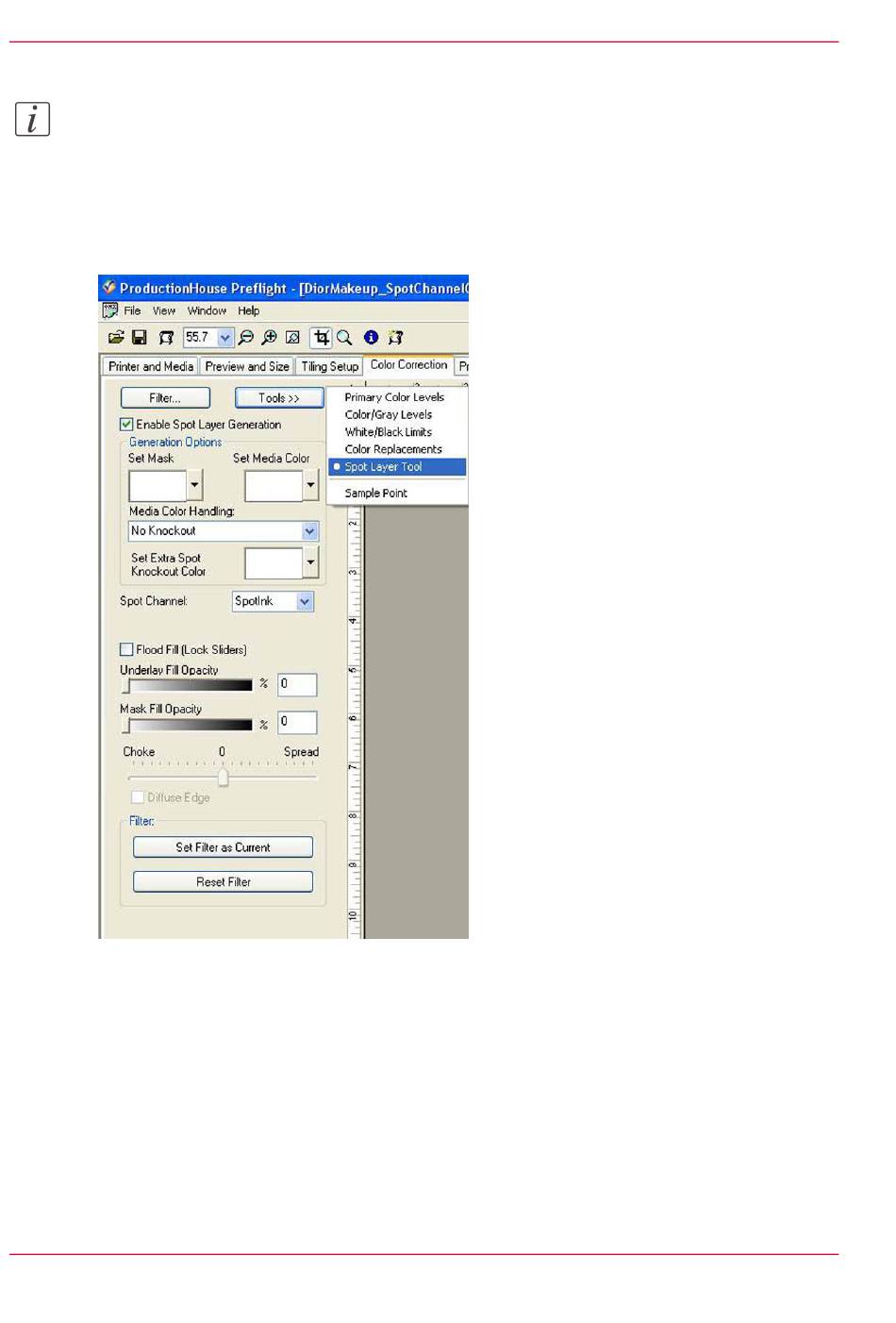Screen dimensions: 896x1323
Task: Click the Set Media Color swatch
Action: pyautogui.click(x=274, y=485)
